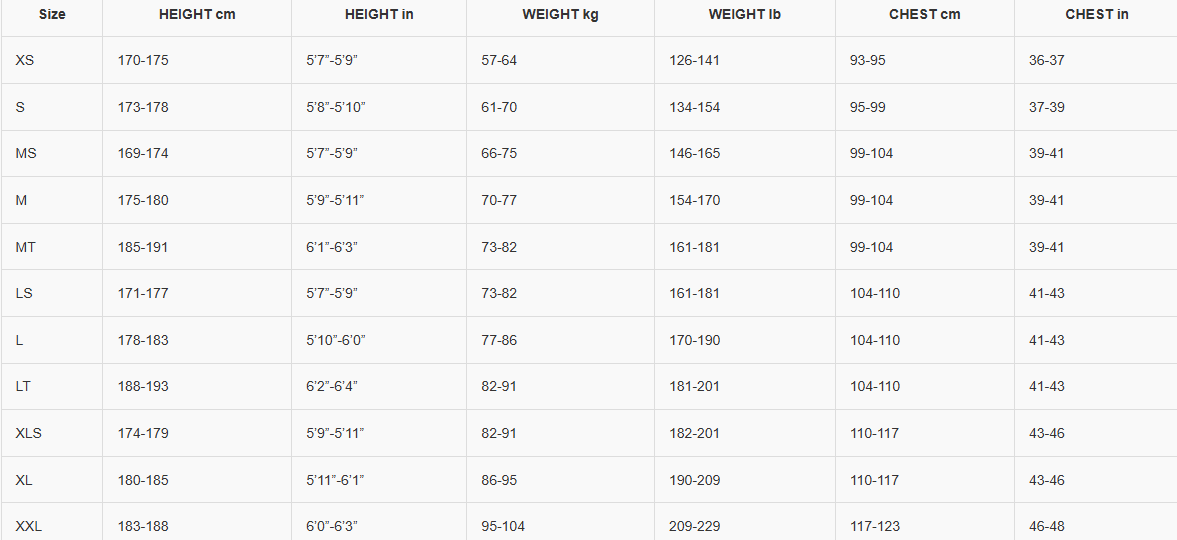Select the XLS size row label
Screen dimensions: 1177x540
click(29, 433)
